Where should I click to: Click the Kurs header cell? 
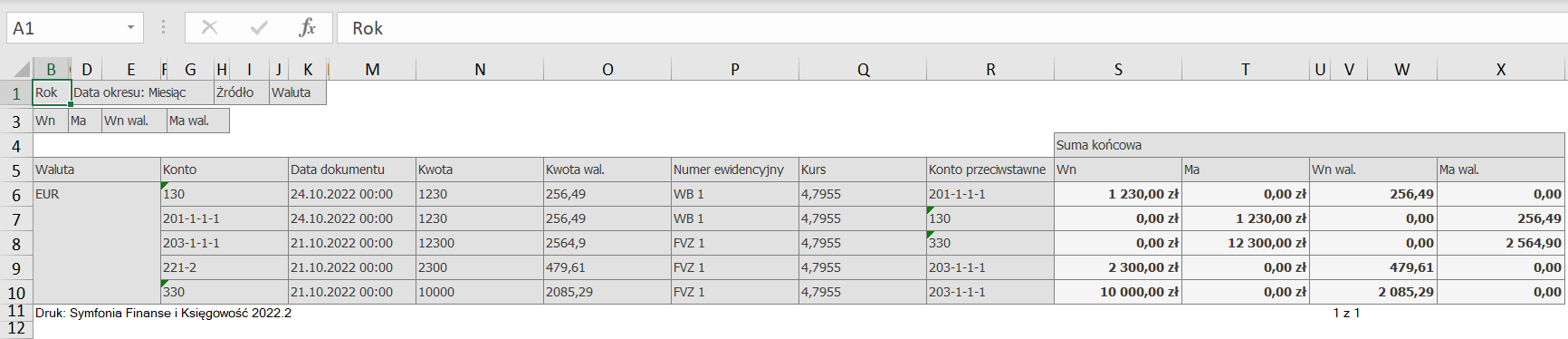(863, 169)
